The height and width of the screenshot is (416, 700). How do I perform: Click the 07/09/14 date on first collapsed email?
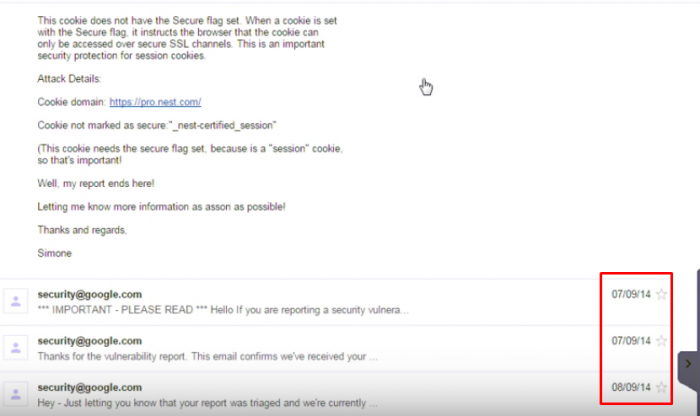[631, 295]
